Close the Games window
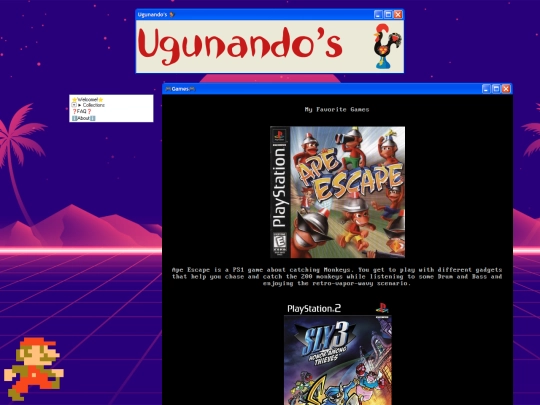Viewport: 540px width, 405px height. 506,89
